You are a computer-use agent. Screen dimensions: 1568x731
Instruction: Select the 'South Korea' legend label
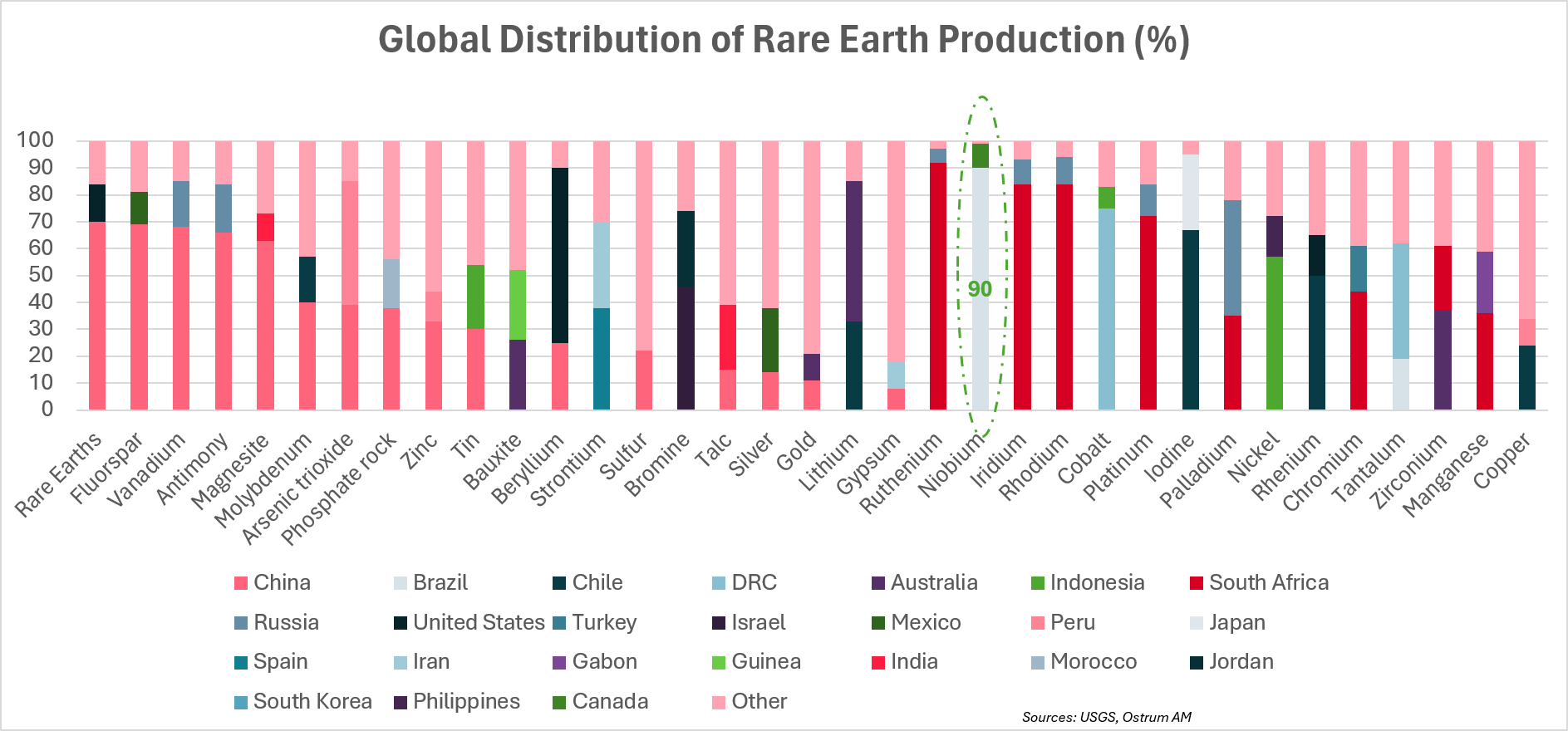pyautogui.click(x=312, y=701)
